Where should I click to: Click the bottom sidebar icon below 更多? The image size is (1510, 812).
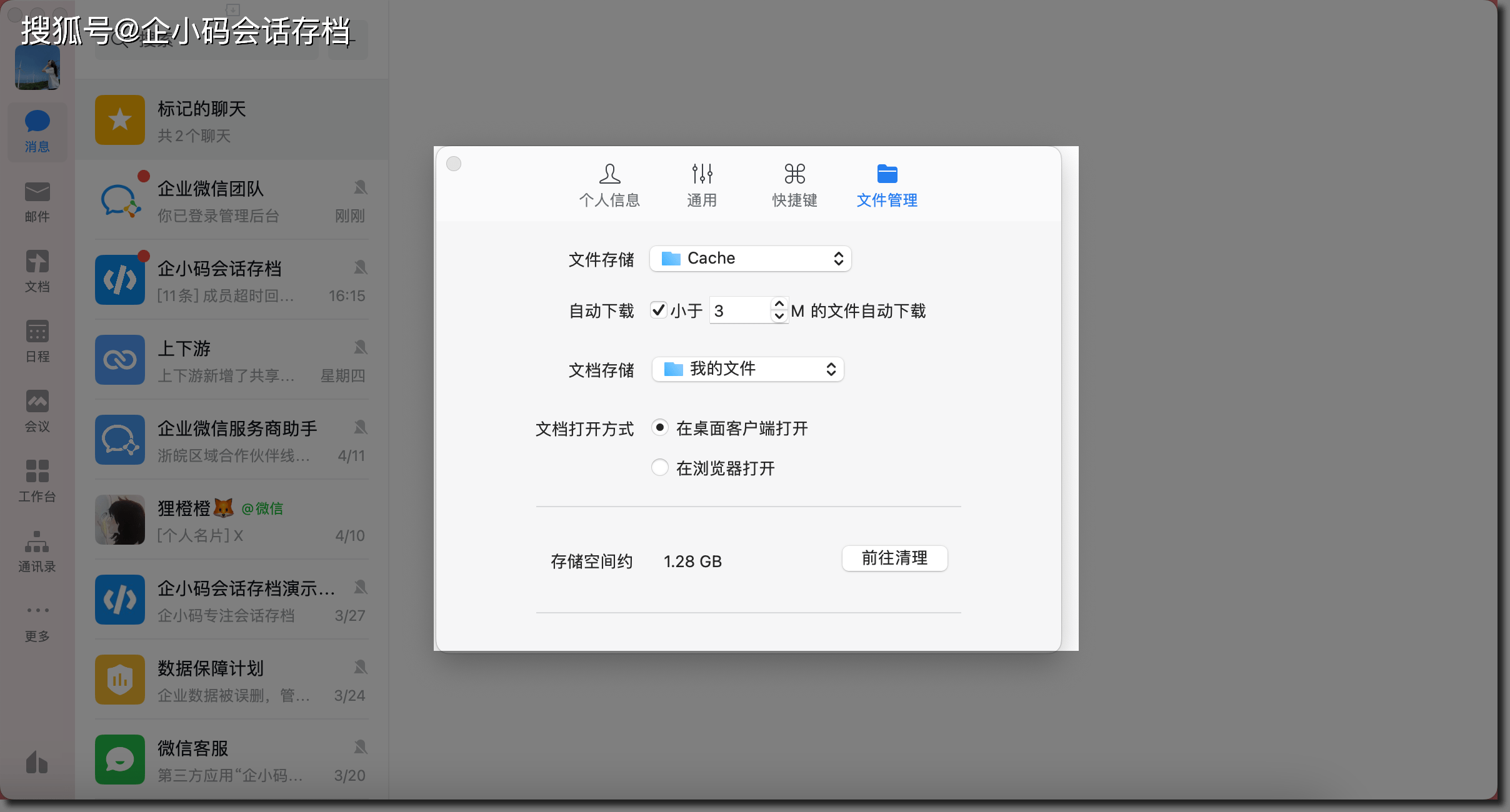(37, 762)
